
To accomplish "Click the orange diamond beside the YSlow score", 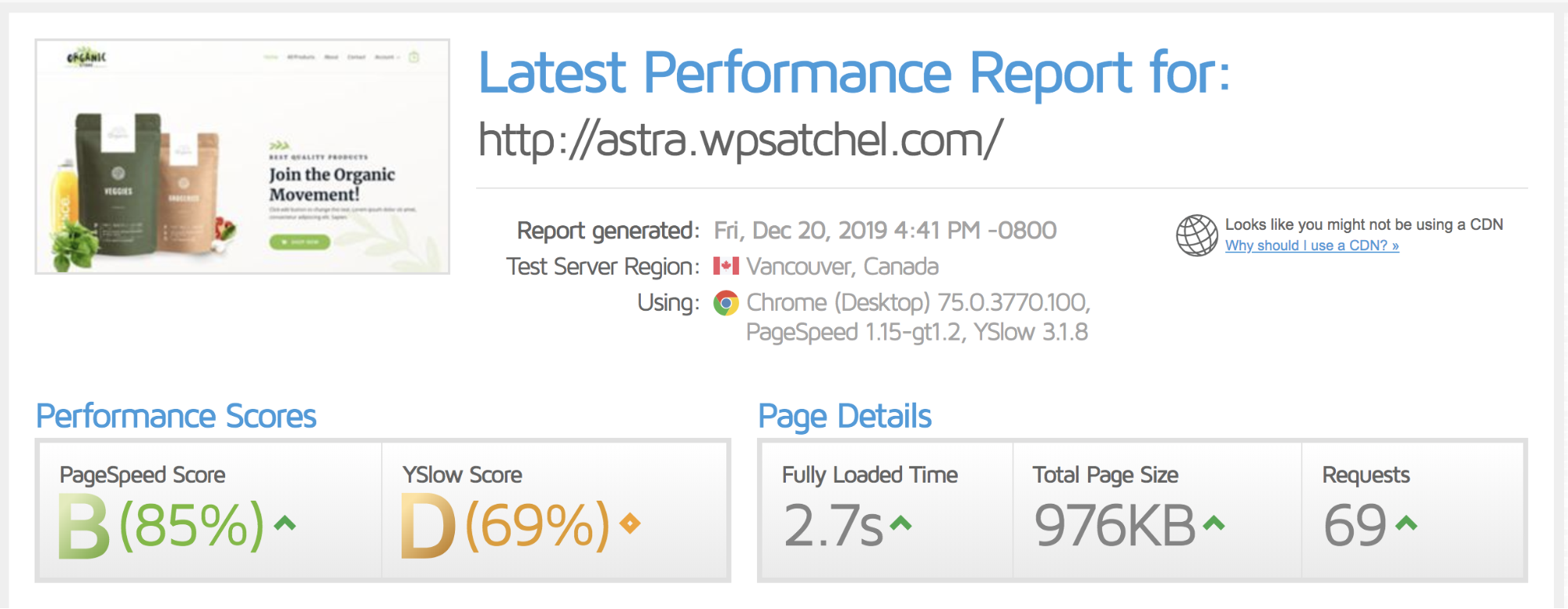I will click(628, 524).
